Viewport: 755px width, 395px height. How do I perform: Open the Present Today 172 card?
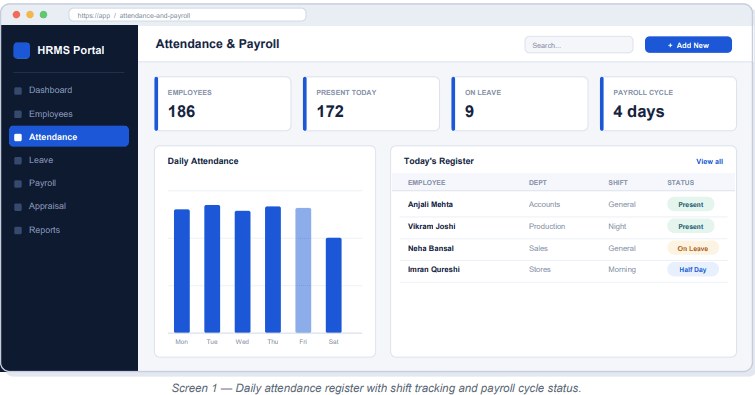tap(371, 104)
